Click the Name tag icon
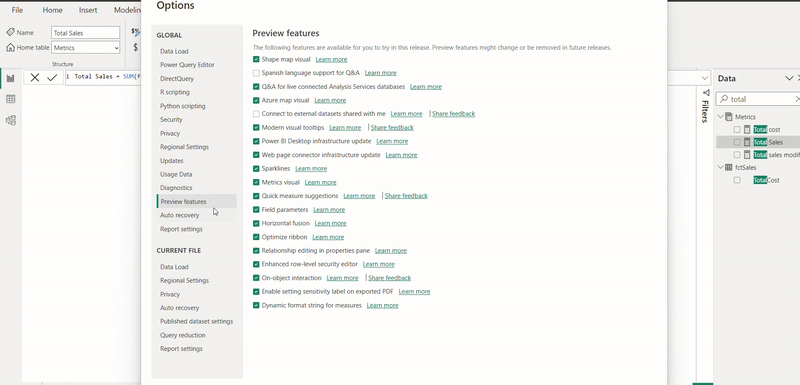 point(10,32)
